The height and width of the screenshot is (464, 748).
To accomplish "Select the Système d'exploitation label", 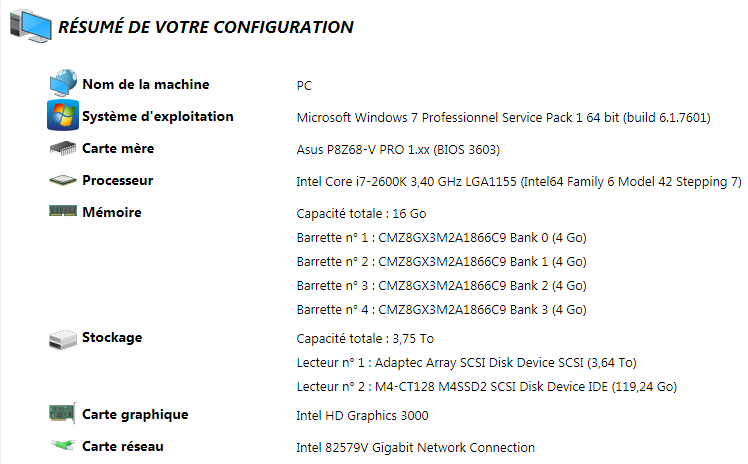I will pos(158,116).
